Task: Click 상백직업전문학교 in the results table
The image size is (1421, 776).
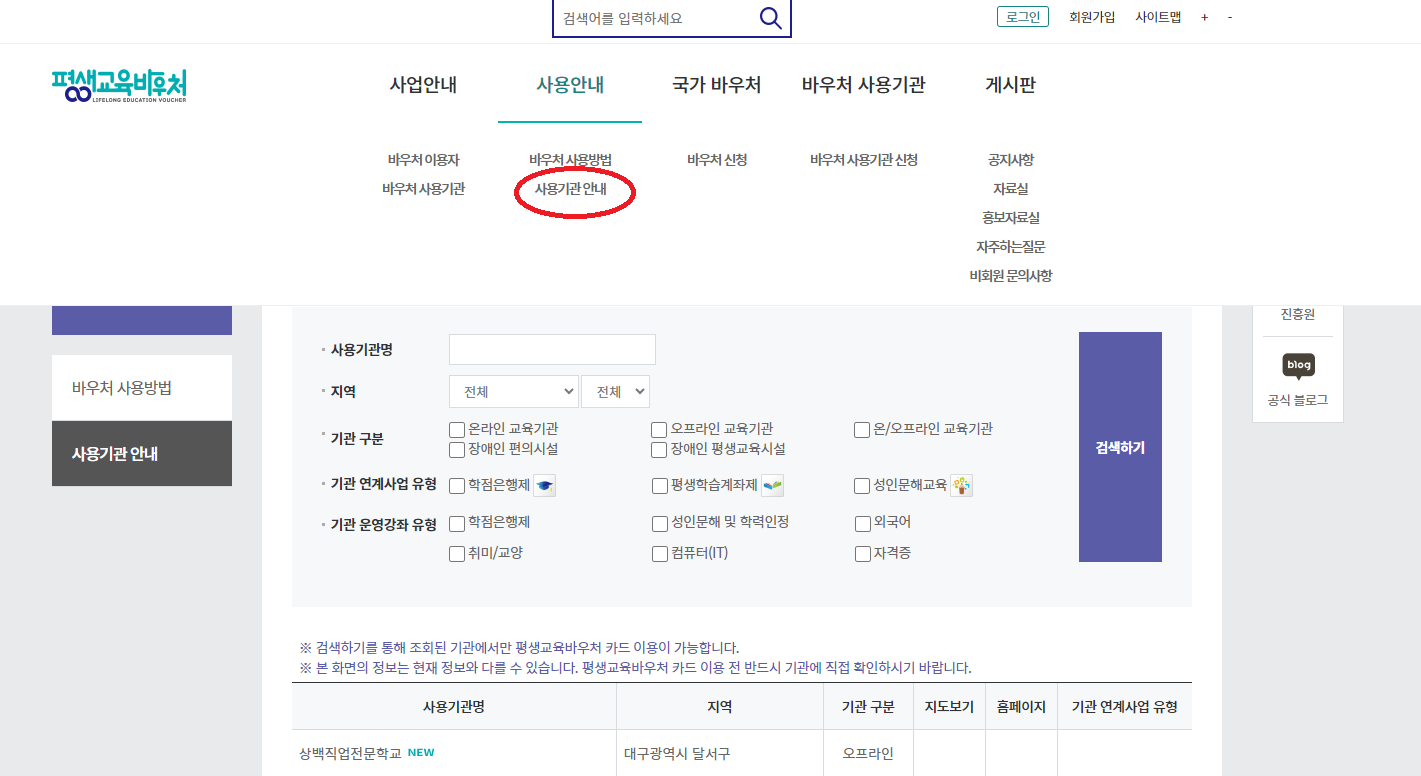Action: coord(350,754)
